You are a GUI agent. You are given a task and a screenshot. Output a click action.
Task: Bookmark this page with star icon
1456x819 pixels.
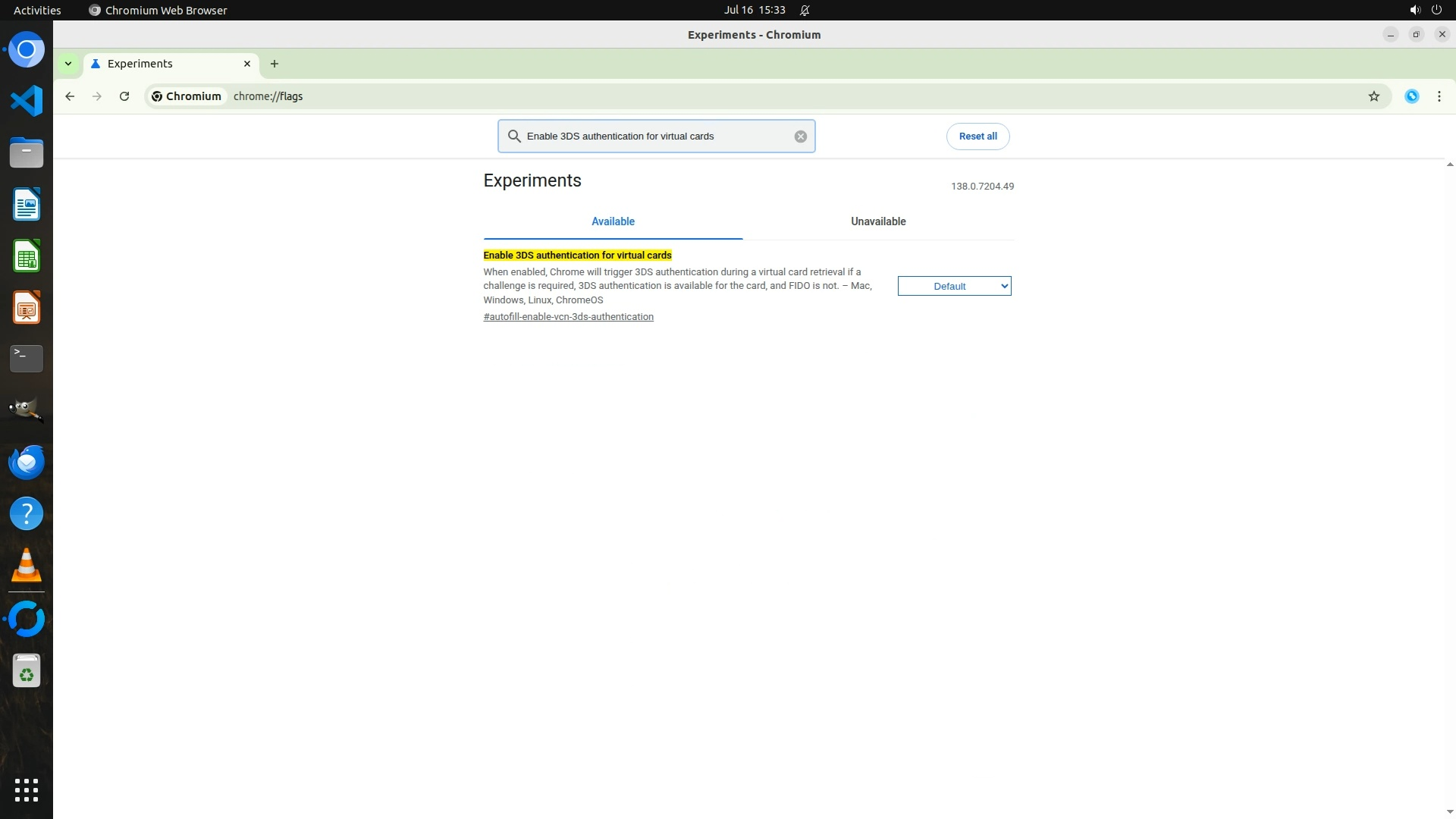(x=1373, y=96)
